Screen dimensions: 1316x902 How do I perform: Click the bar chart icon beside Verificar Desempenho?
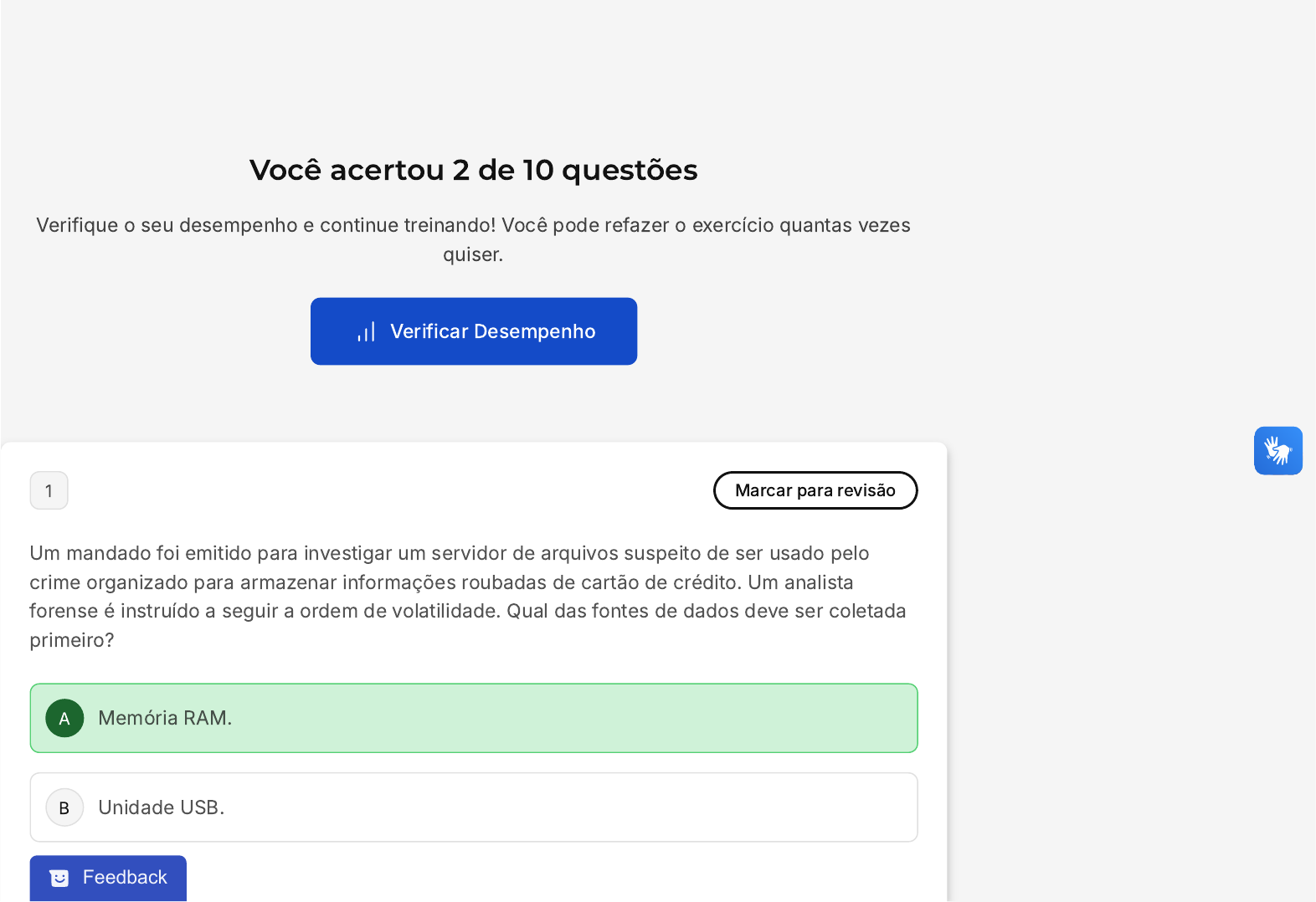click(x=367, y=331)
